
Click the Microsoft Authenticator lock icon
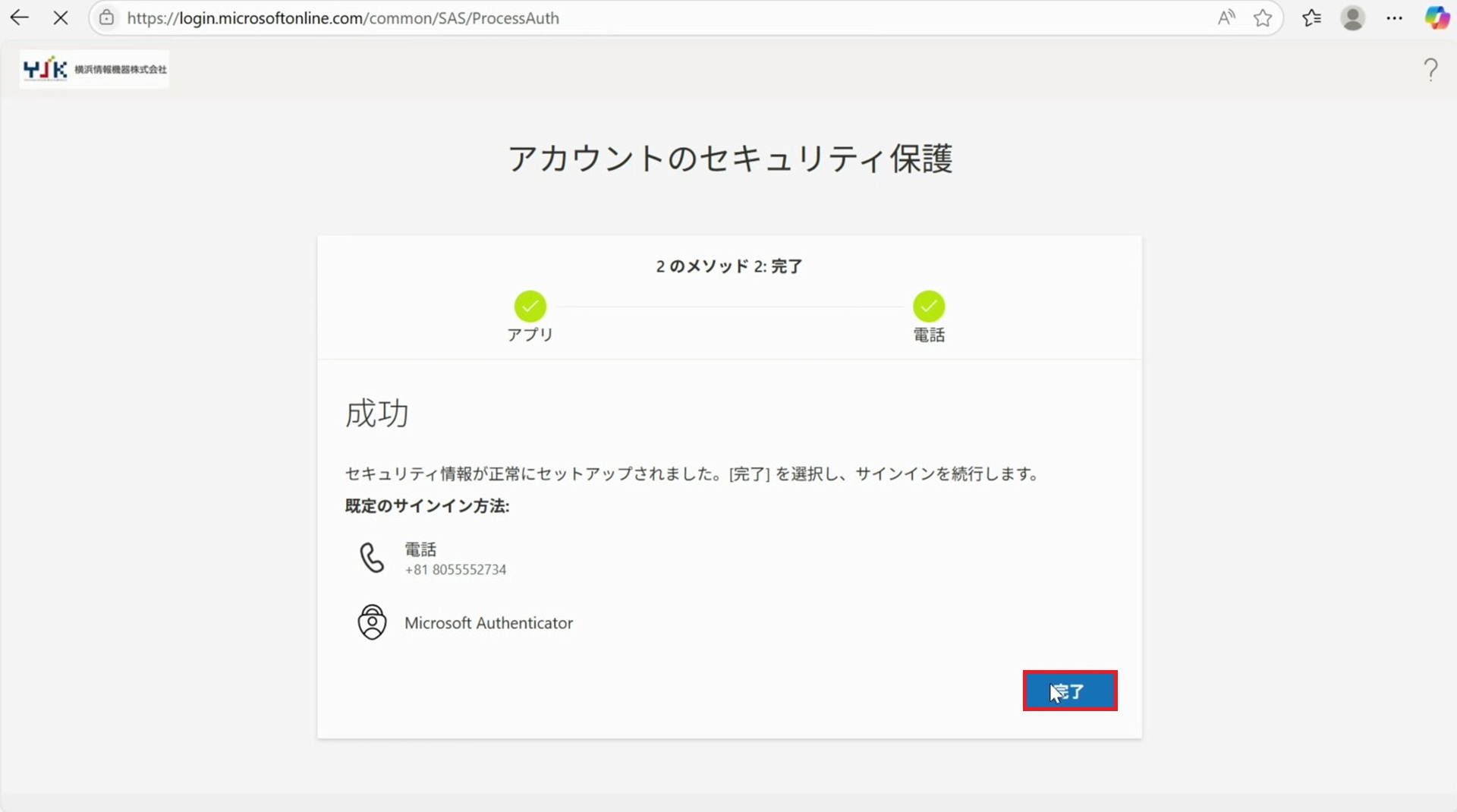(x=372, y=622)
